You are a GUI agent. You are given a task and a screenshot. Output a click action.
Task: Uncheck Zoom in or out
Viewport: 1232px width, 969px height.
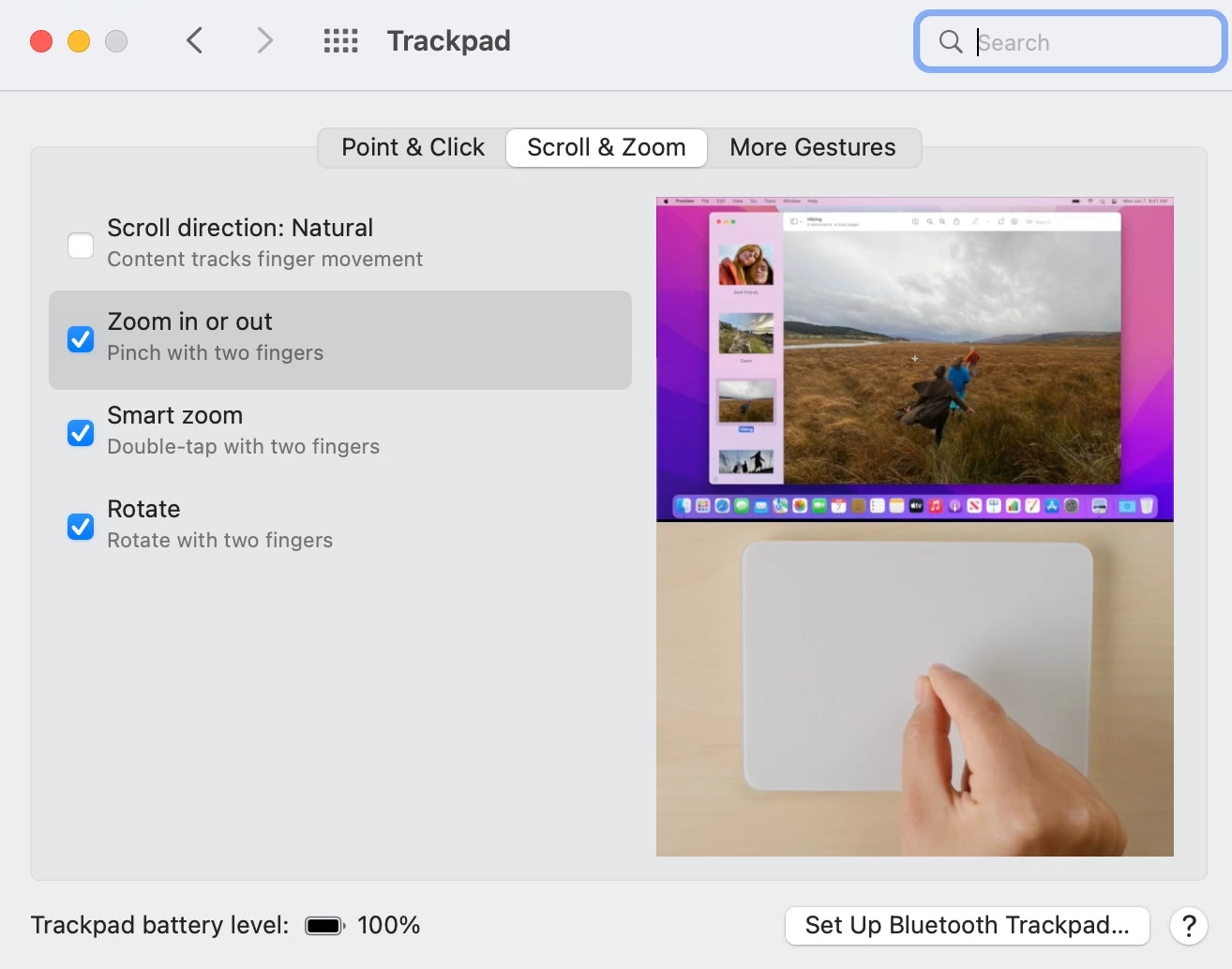point(81,339)
